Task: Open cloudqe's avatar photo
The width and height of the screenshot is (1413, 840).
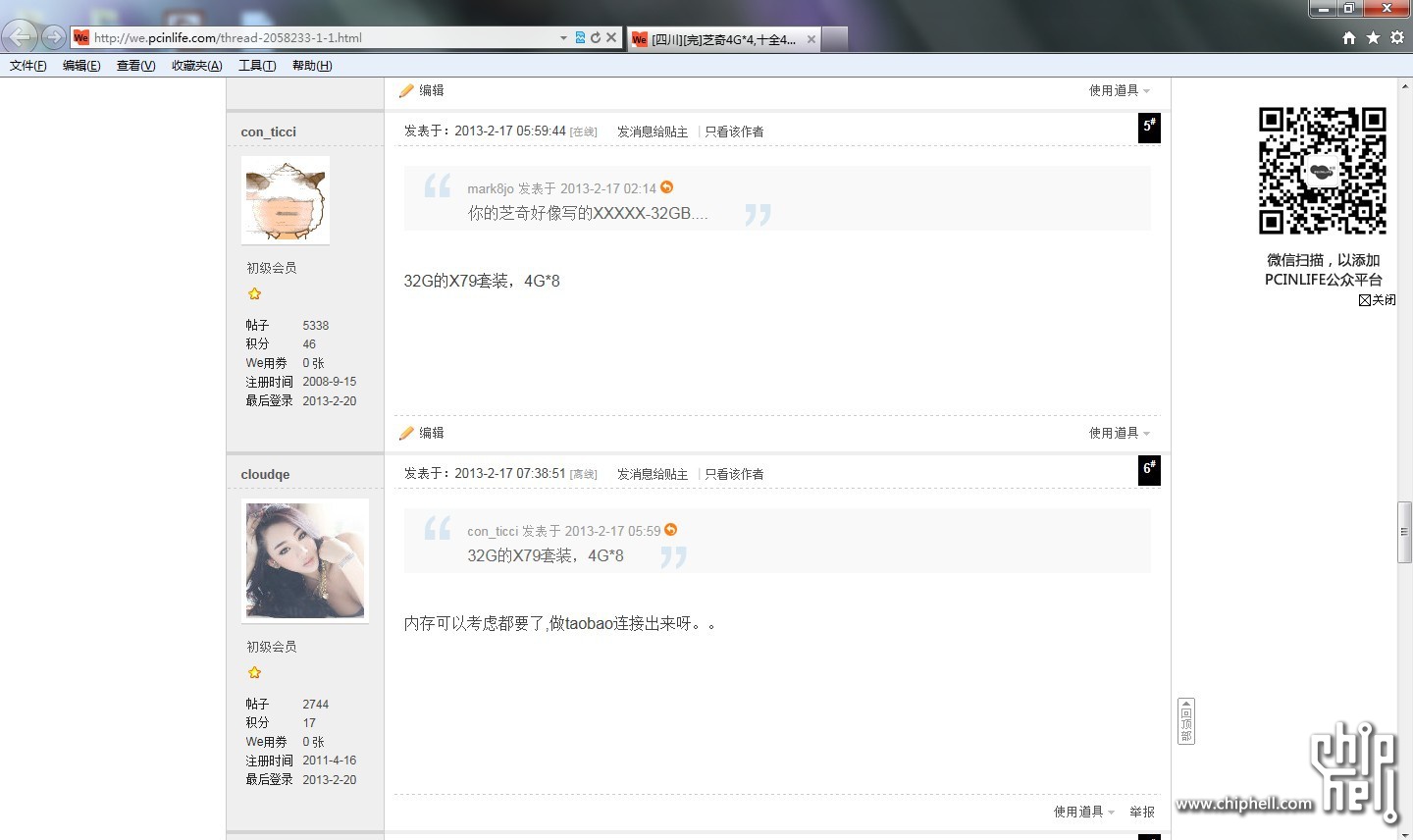Action: point(305,560)
